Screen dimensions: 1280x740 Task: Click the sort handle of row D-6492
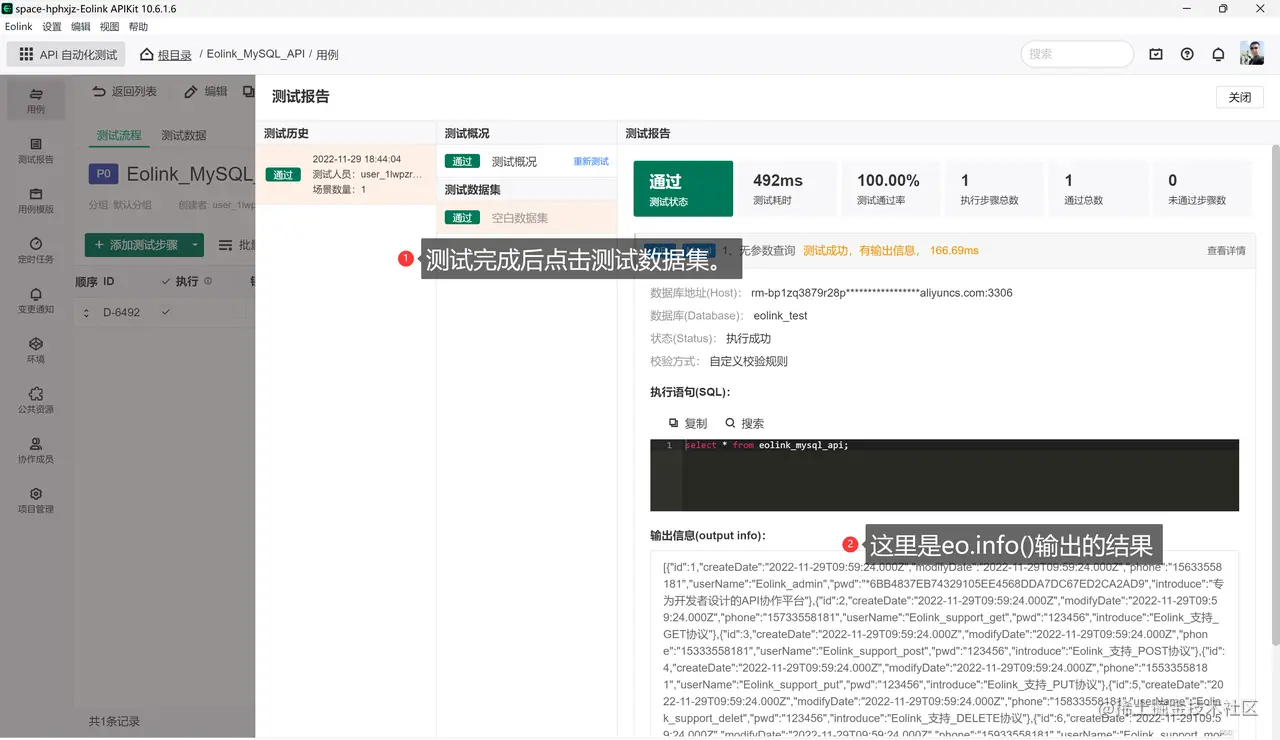click(86, 313)
